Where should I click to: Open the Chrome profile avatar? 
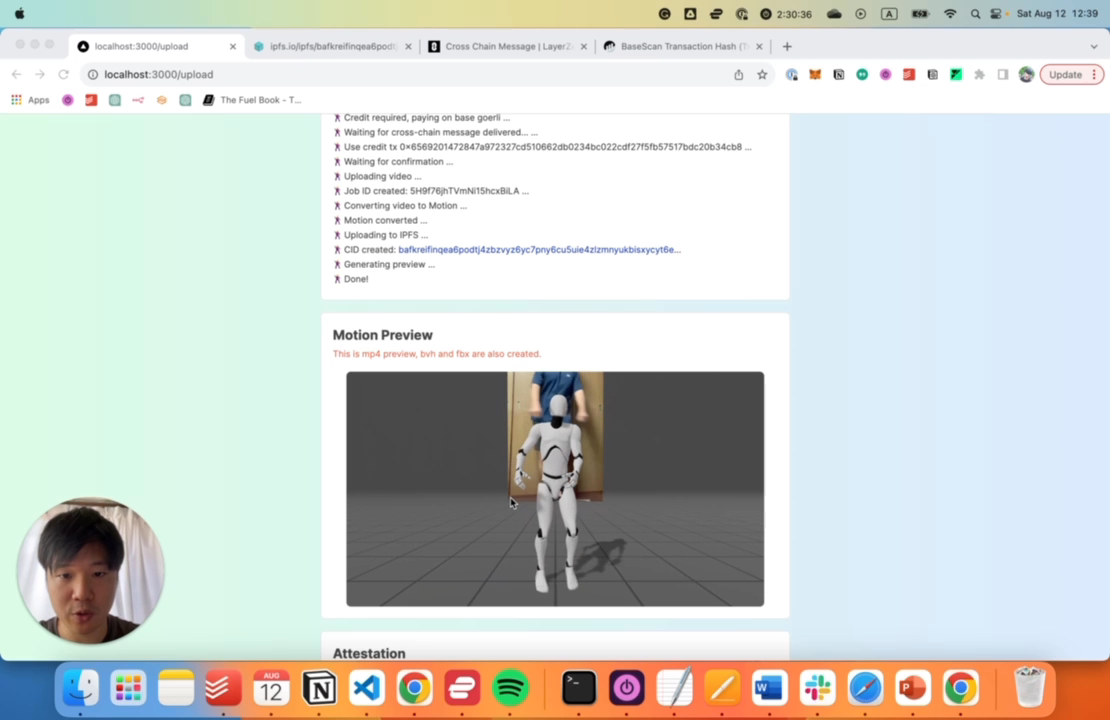(x=1026, y=74)
